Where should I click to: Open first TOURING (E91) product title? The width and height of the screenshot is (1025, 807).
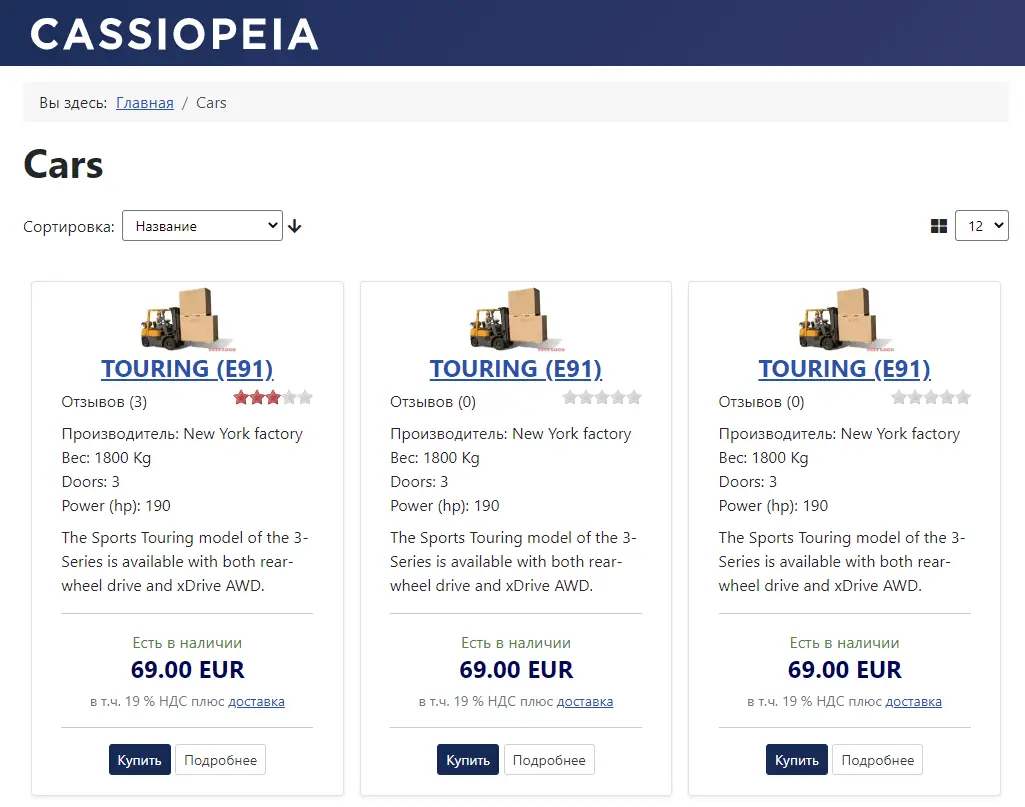[x=187, y=369]
